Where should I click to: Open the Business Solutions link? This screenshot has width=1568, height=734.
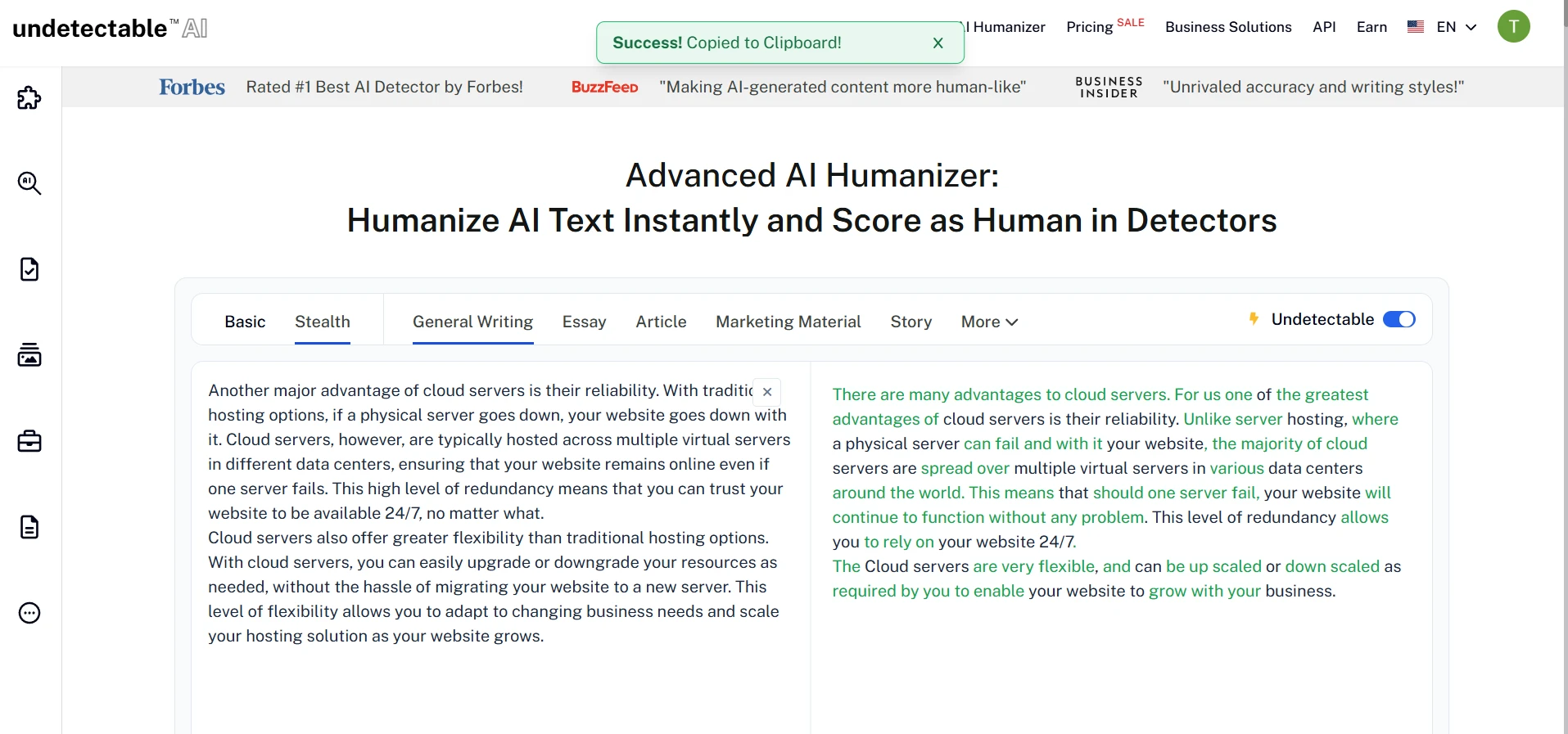pyautogui.click(x=1228, y=27)
